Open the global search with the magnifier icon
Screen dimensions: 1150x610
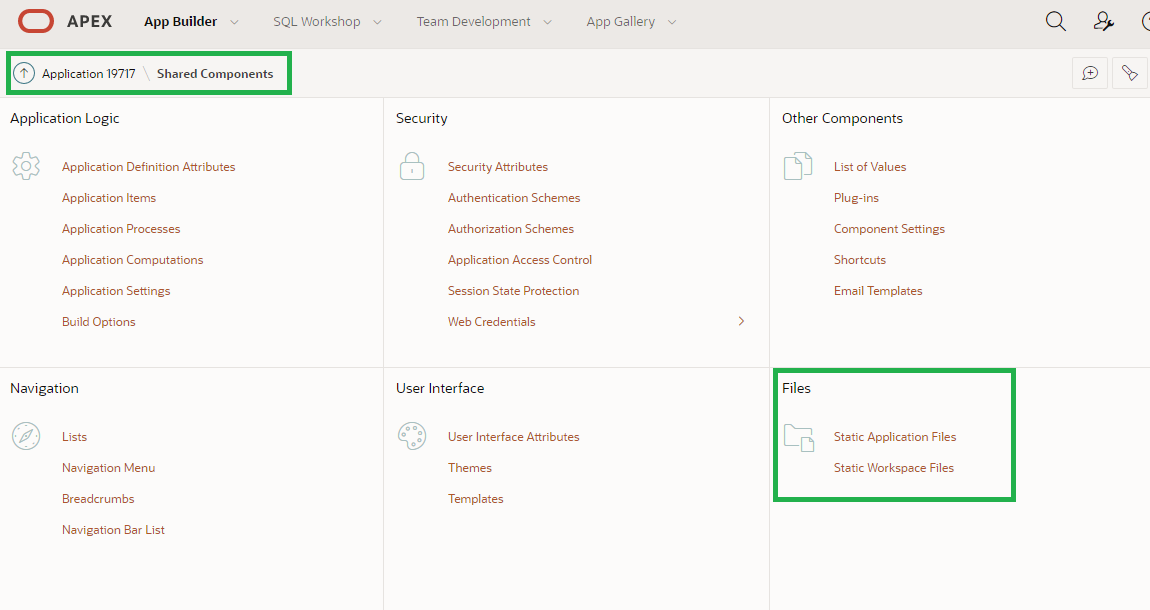pyautogui.click(x=1055, y=21)
